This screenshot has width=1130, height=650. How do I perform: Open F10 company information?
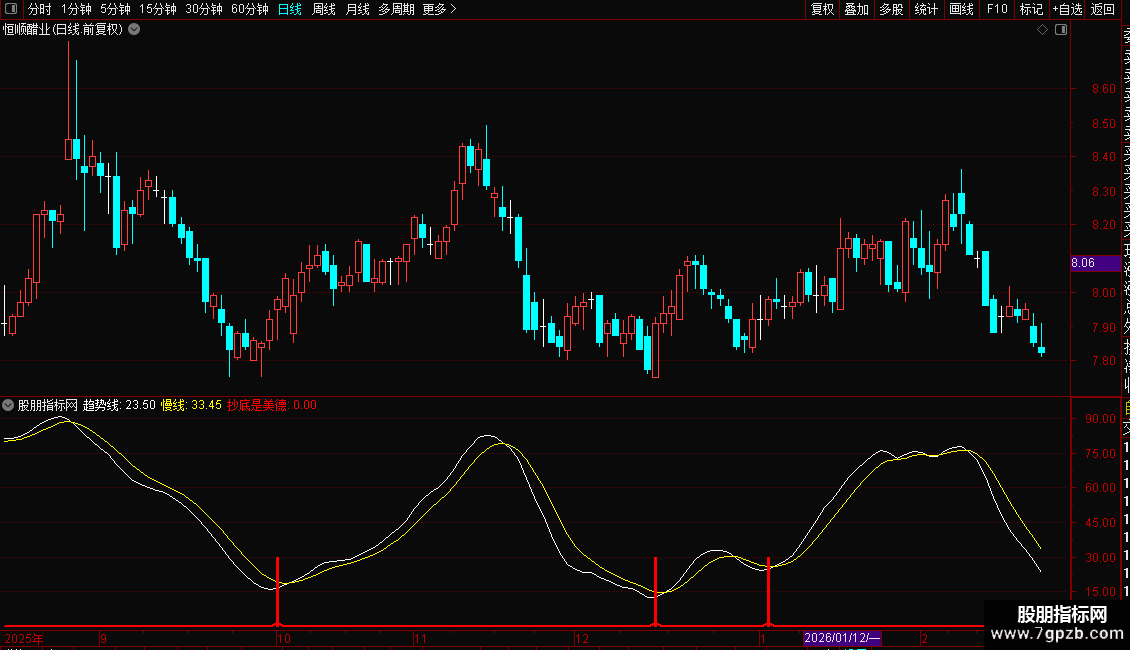[997, 9]
